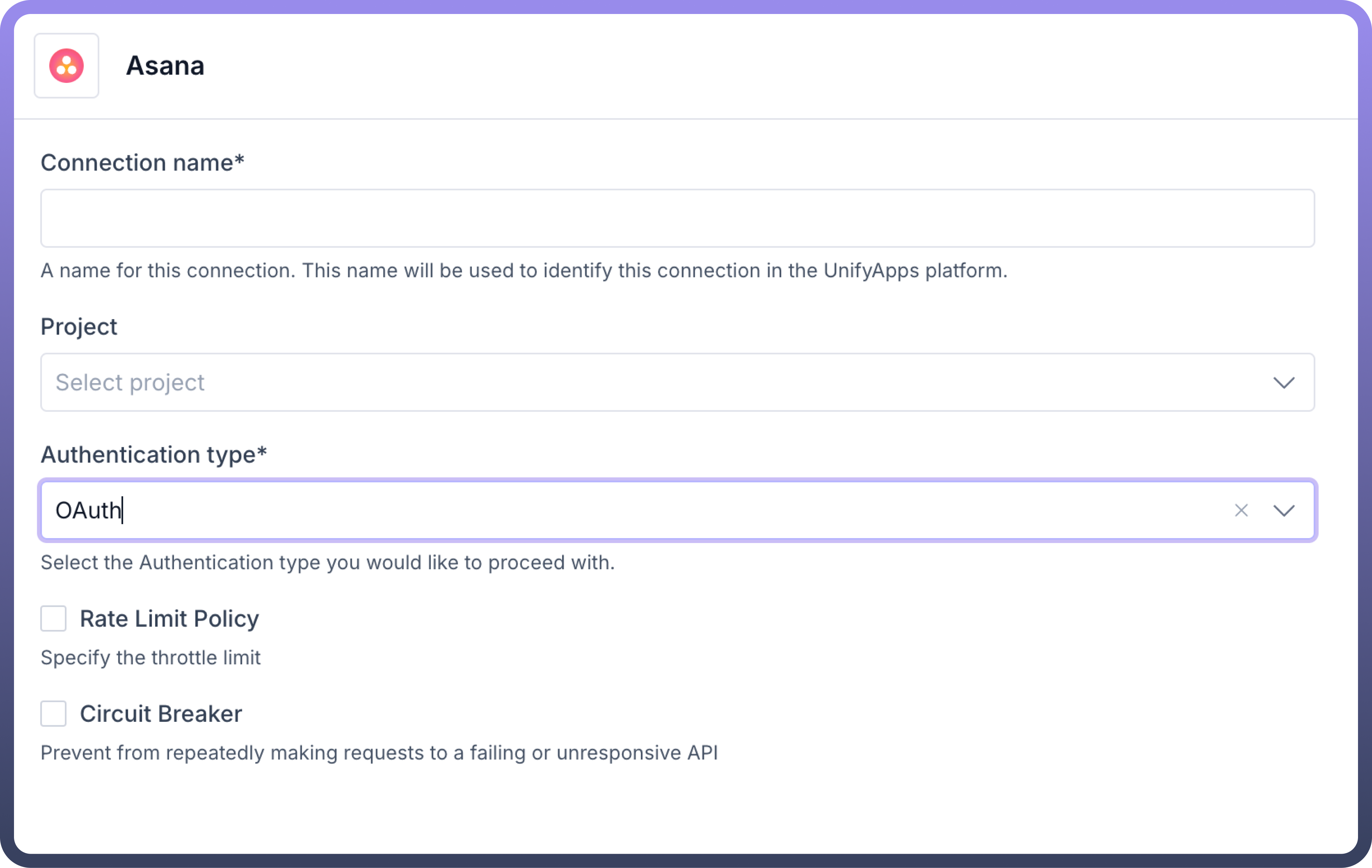
Task: Click the Asana logo icon
Action: pyautogui.click(x=66, y=65)
